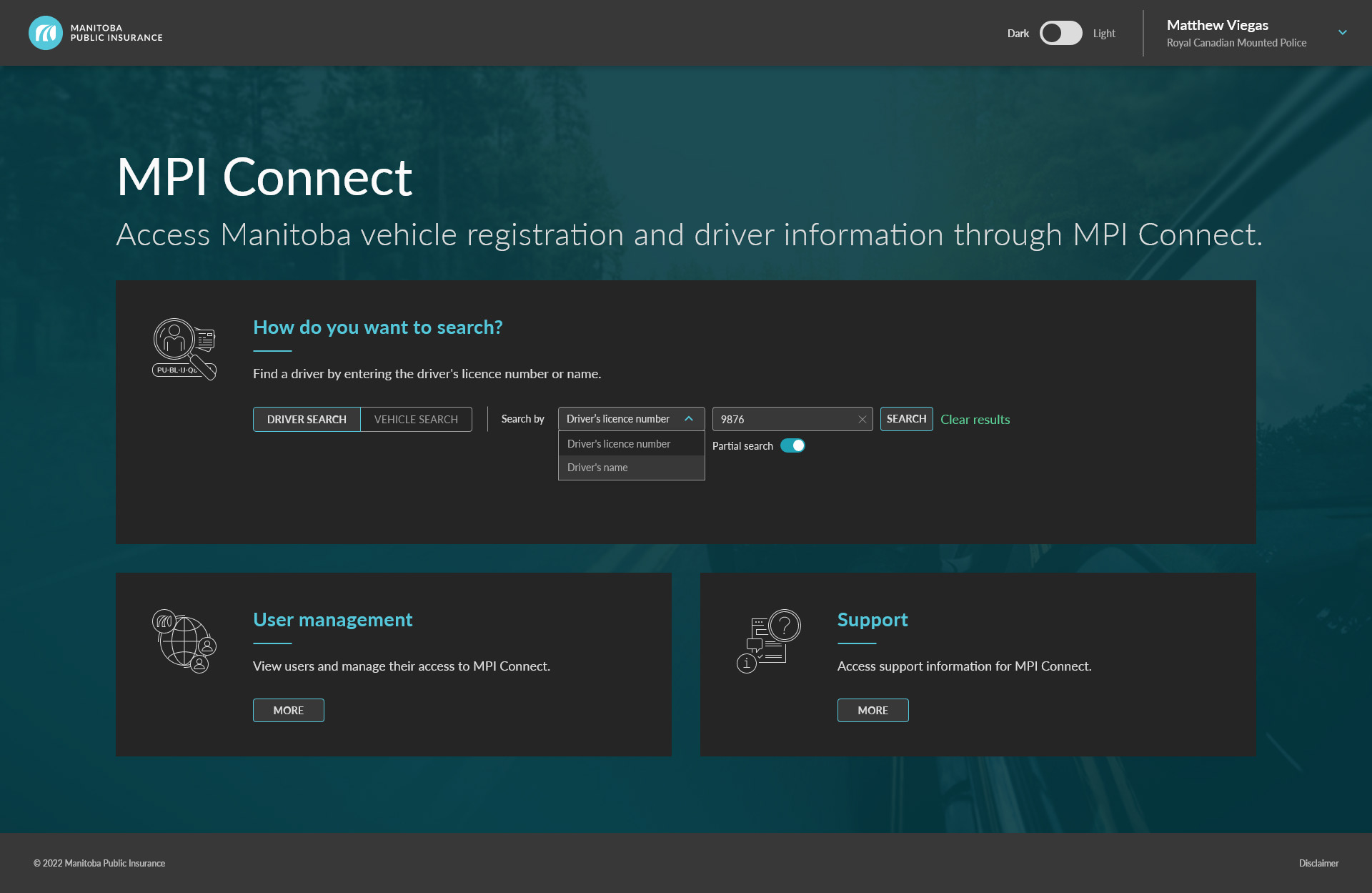1372x893 pixels.
Task: Click the Matthew Viegas user name
Action: coord(1218,25)
